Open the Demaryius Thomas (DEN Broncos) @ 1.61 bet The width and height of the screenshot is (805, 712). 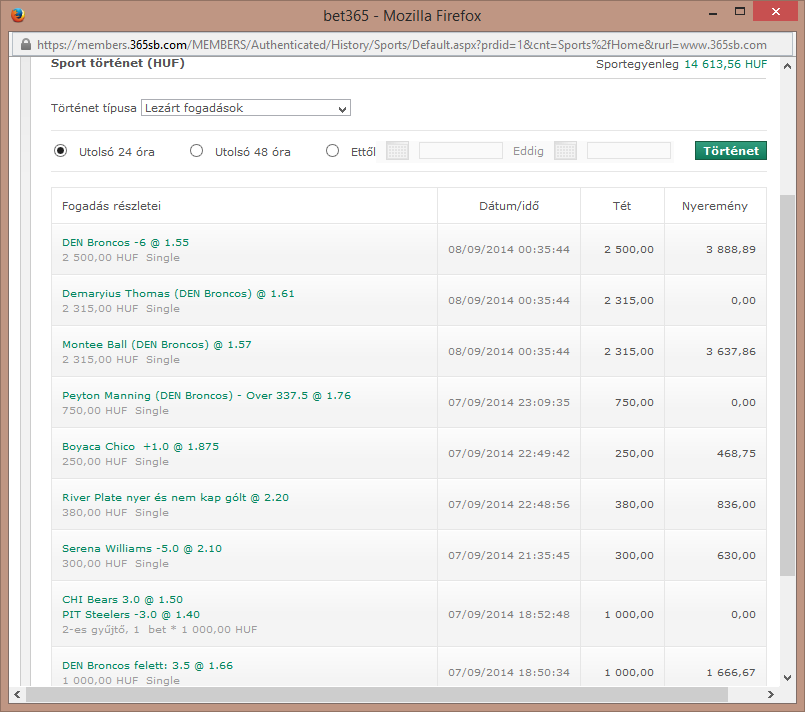(x=178, y=293)
